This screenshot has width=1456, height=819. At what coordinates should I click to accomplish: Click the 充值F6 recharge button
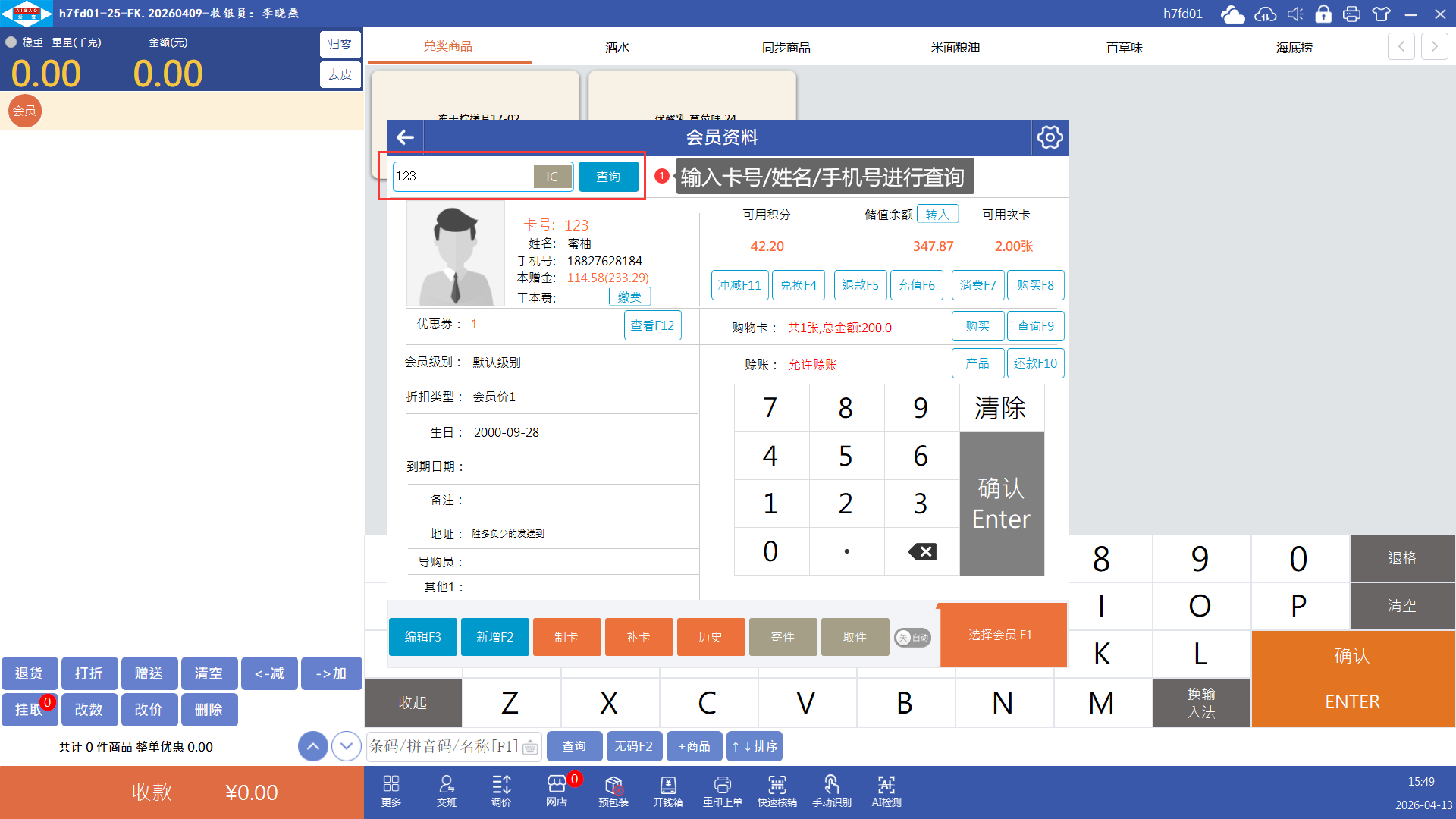916,285
